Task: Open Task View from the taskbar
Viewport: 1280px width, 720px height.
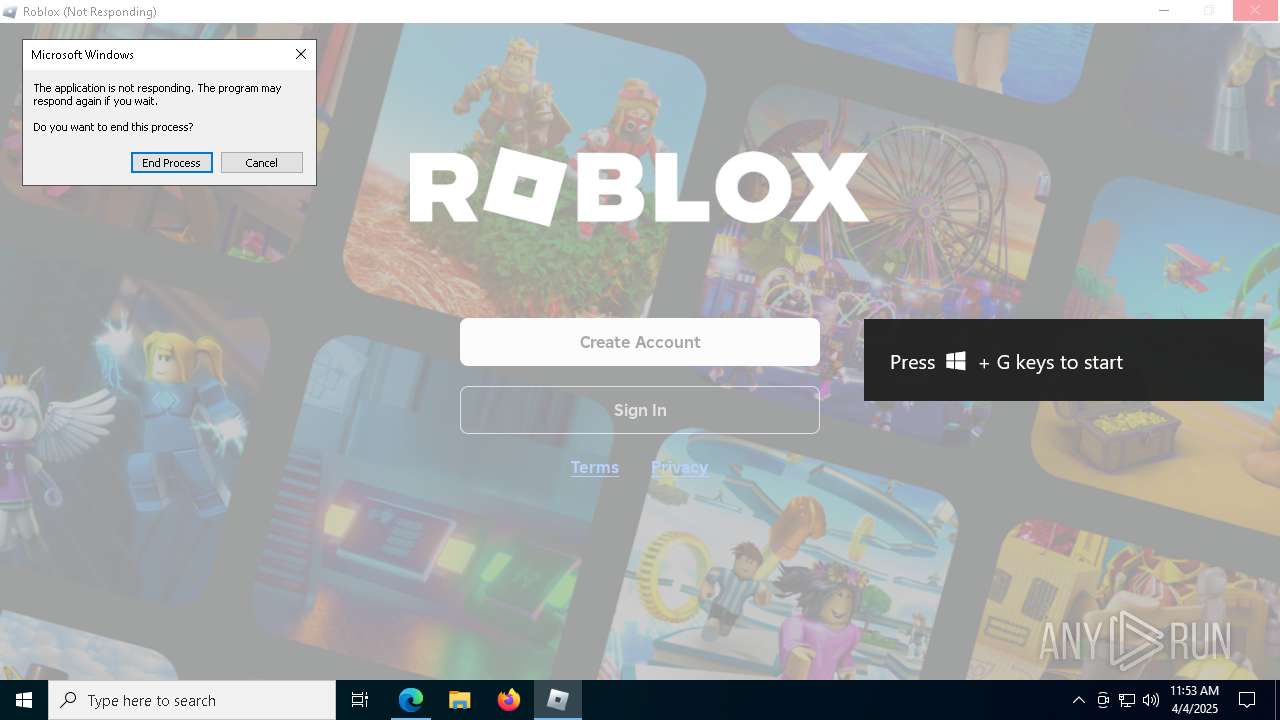Action: tap(360, 700)
